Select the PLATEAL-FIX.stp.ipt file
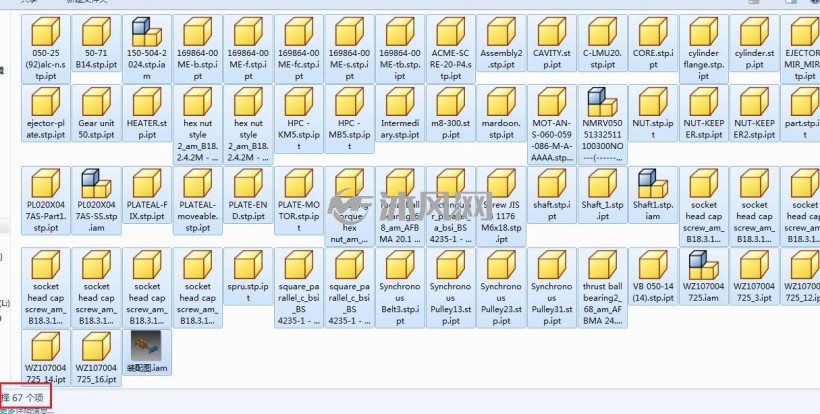 [147, 194]
